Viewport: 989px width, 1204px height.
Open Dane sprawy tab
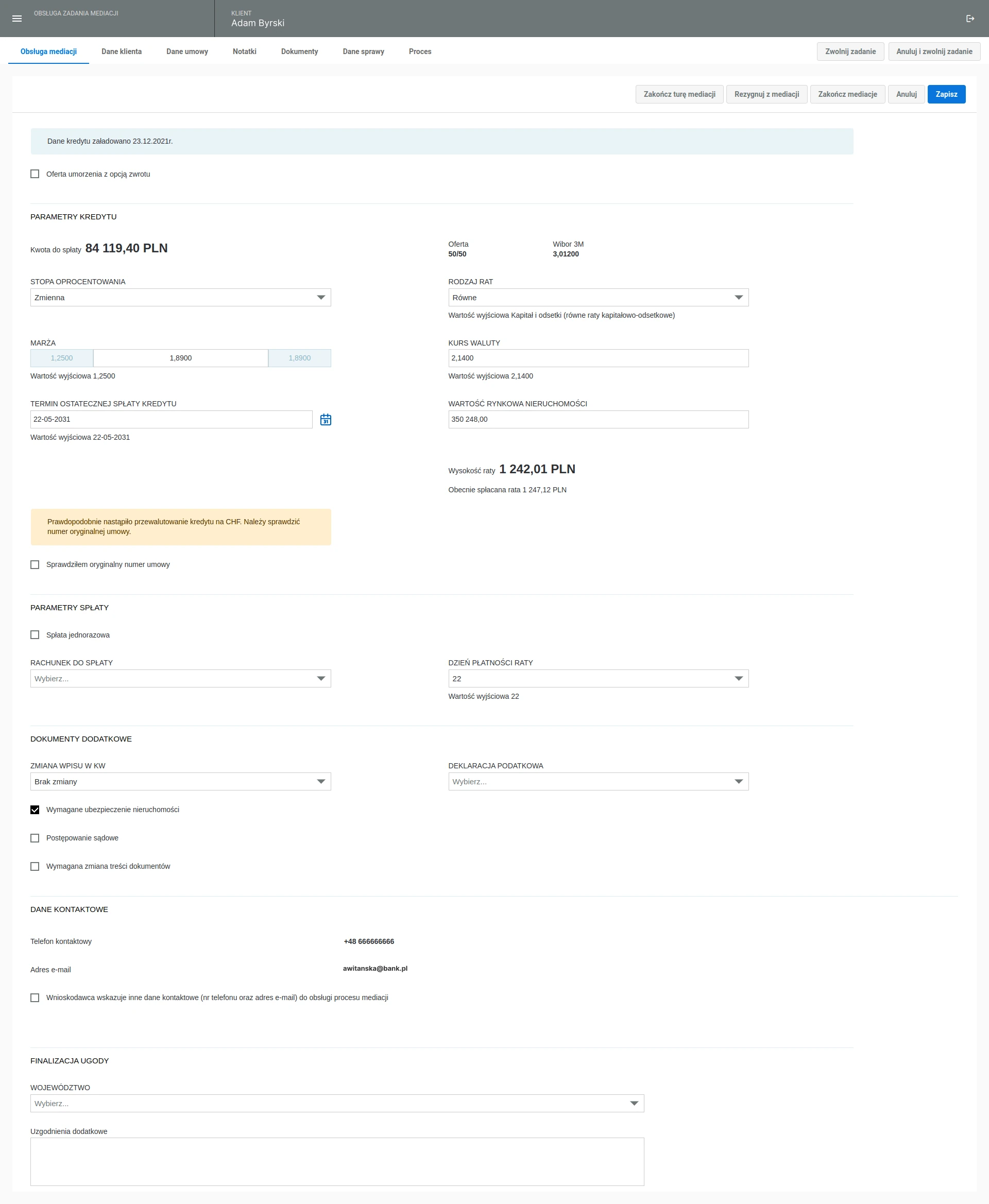point(363,52)
